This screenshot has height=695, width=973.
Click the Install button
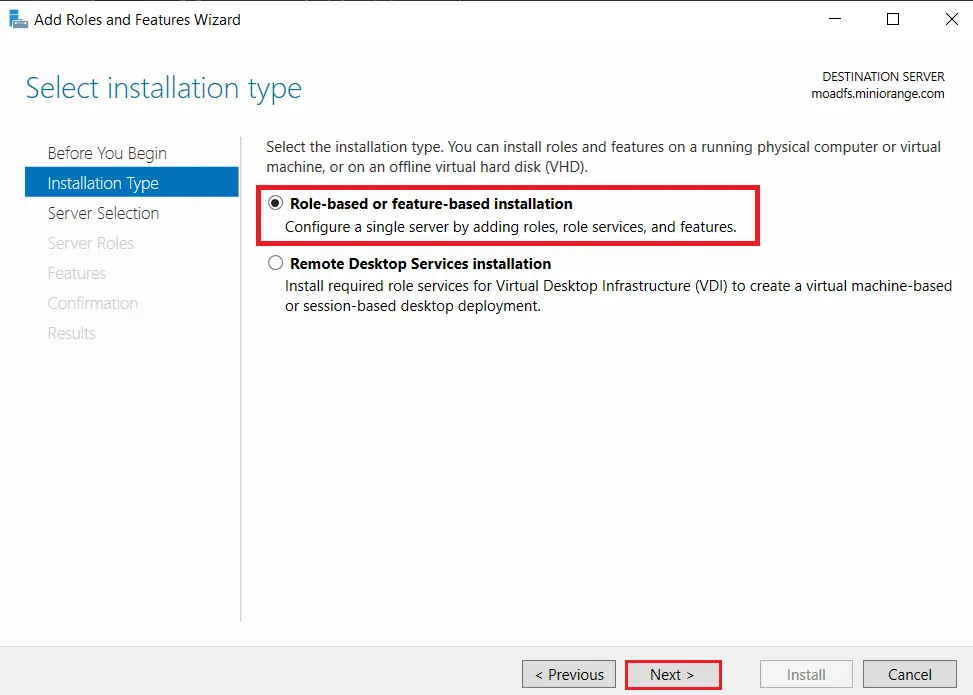click(805, 674)
